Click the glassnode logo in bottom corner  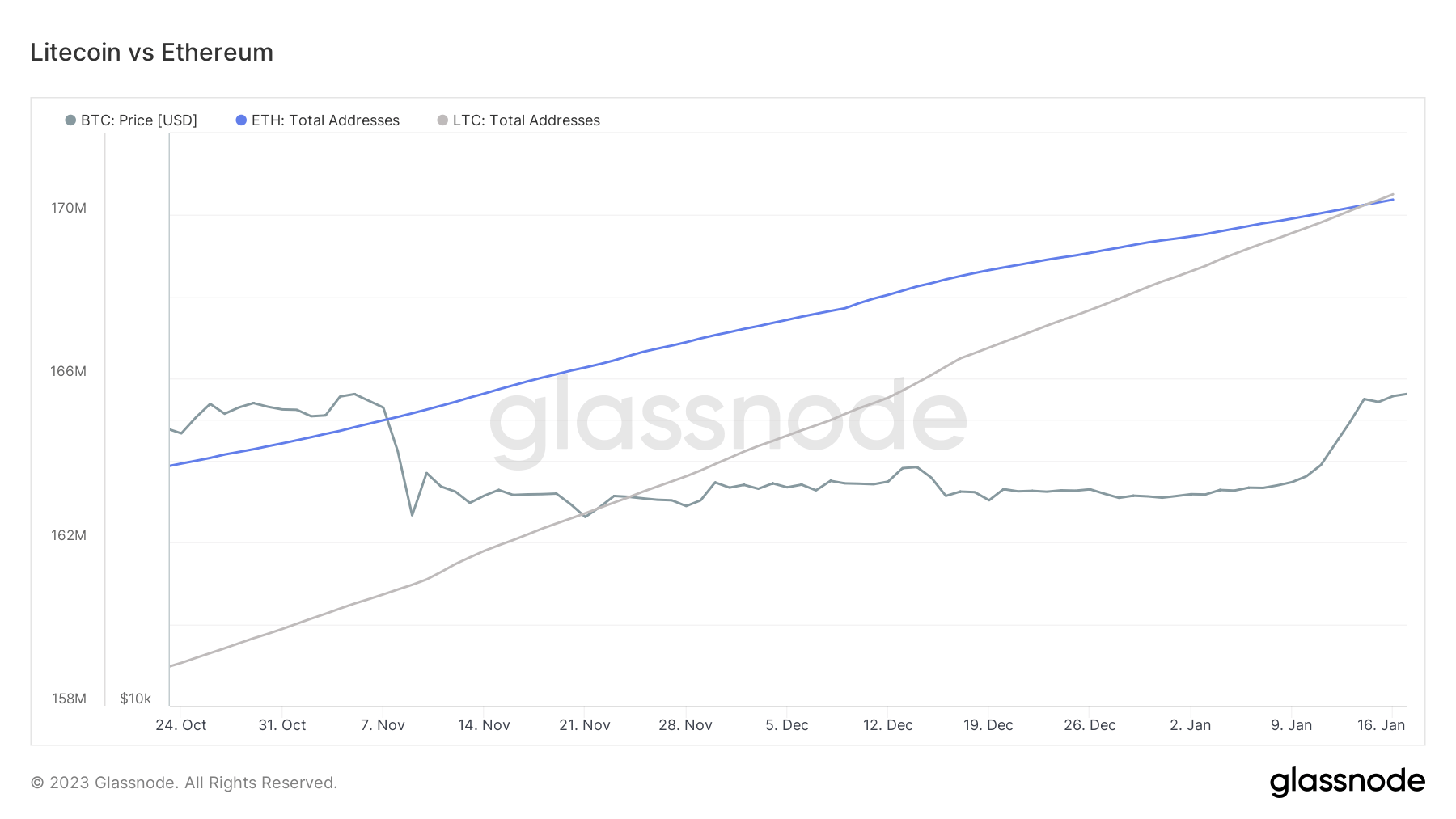point(1347,782)
